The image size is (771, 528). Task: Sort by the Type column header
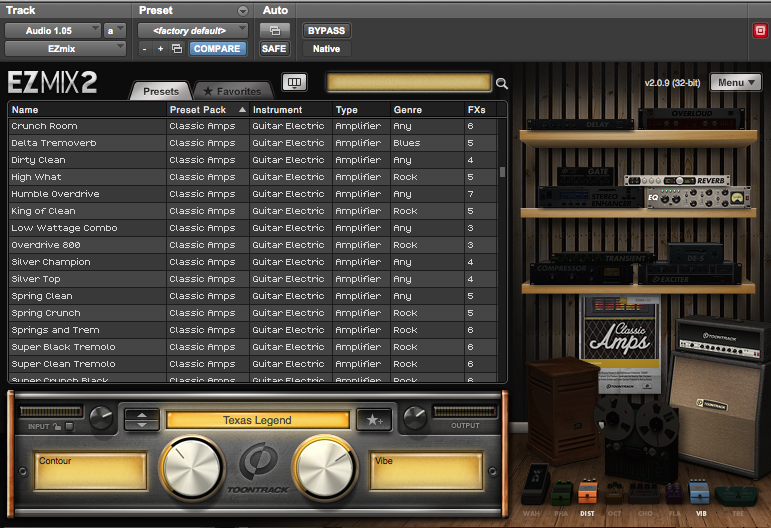pyautogui.click(x=361, y=110)
